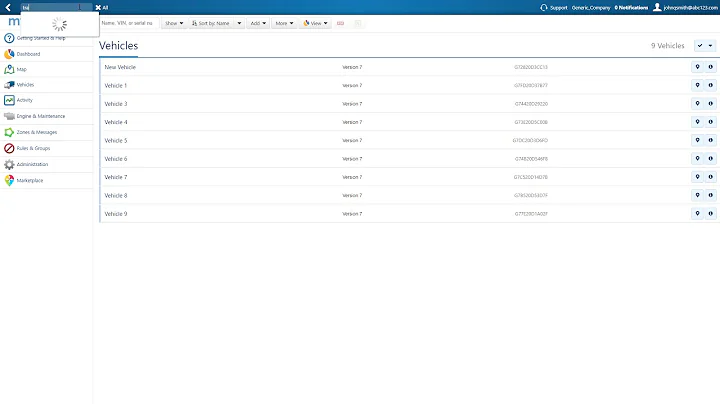Open the Map menu item
The height and width of the screenshot is (404, 720).
point(22,69)
